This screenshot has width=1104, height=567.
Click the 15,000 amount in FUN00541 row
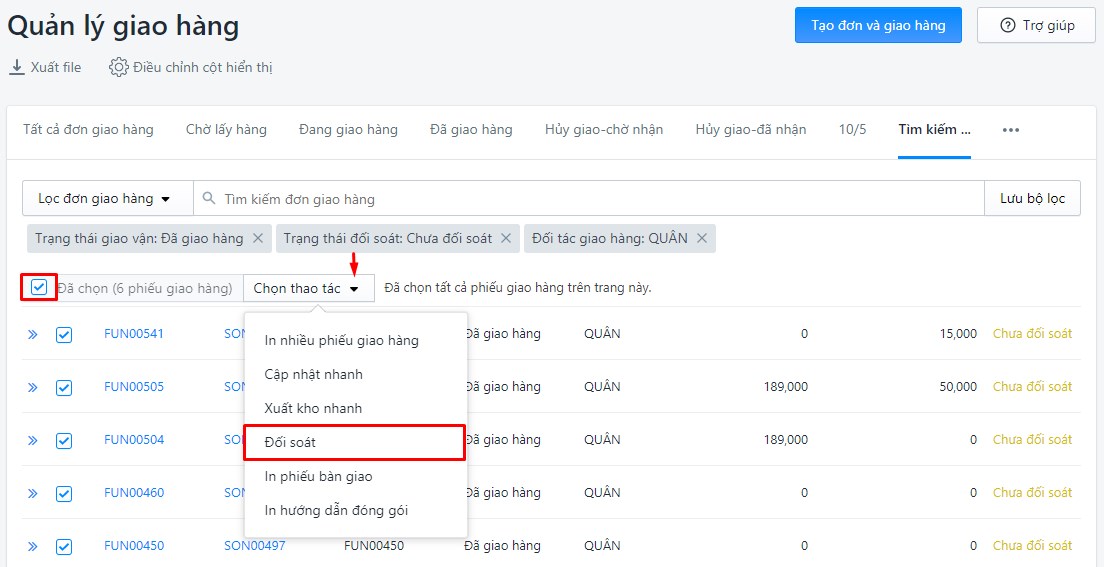pyautogui.click(x=958, y=334)
